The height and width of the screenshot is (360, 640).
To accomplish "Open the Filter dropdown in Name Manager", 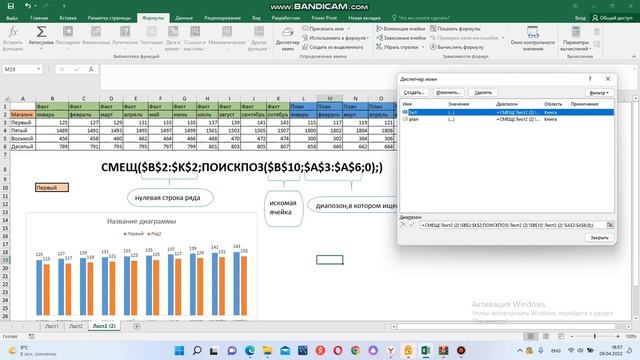I will [599, 93].
